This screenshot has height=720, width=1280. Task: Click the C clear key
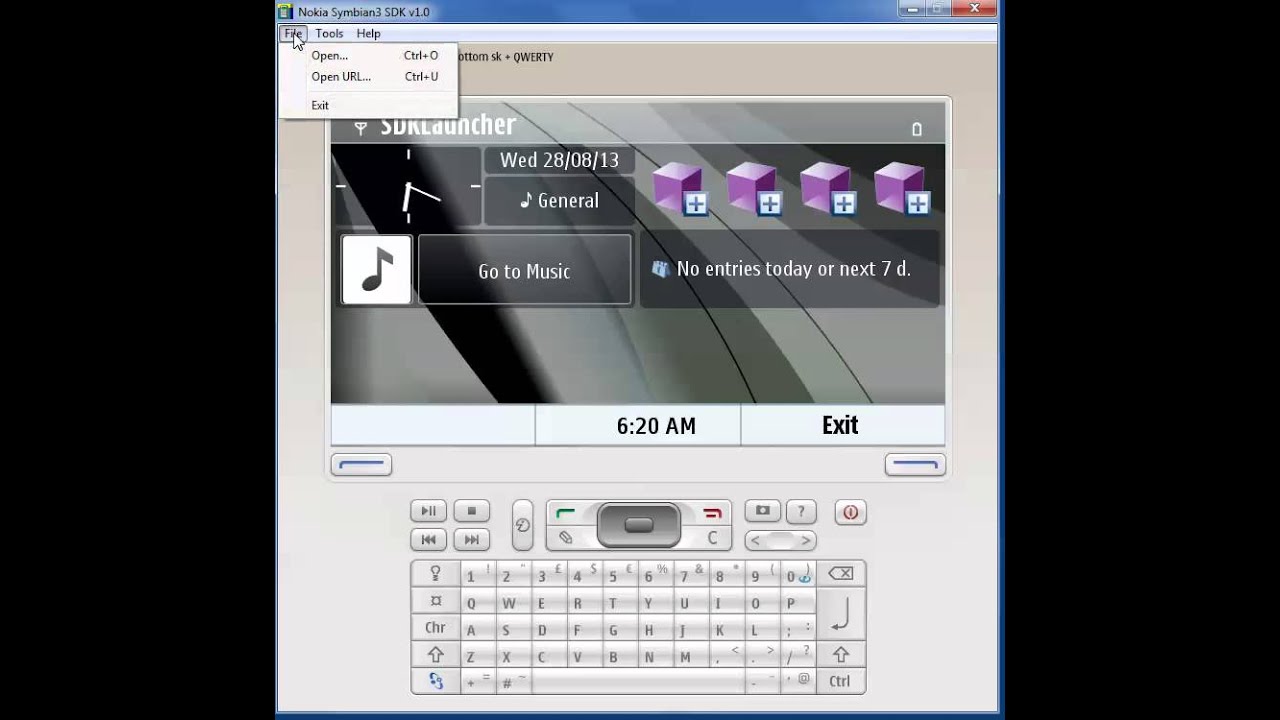point(712,538)
